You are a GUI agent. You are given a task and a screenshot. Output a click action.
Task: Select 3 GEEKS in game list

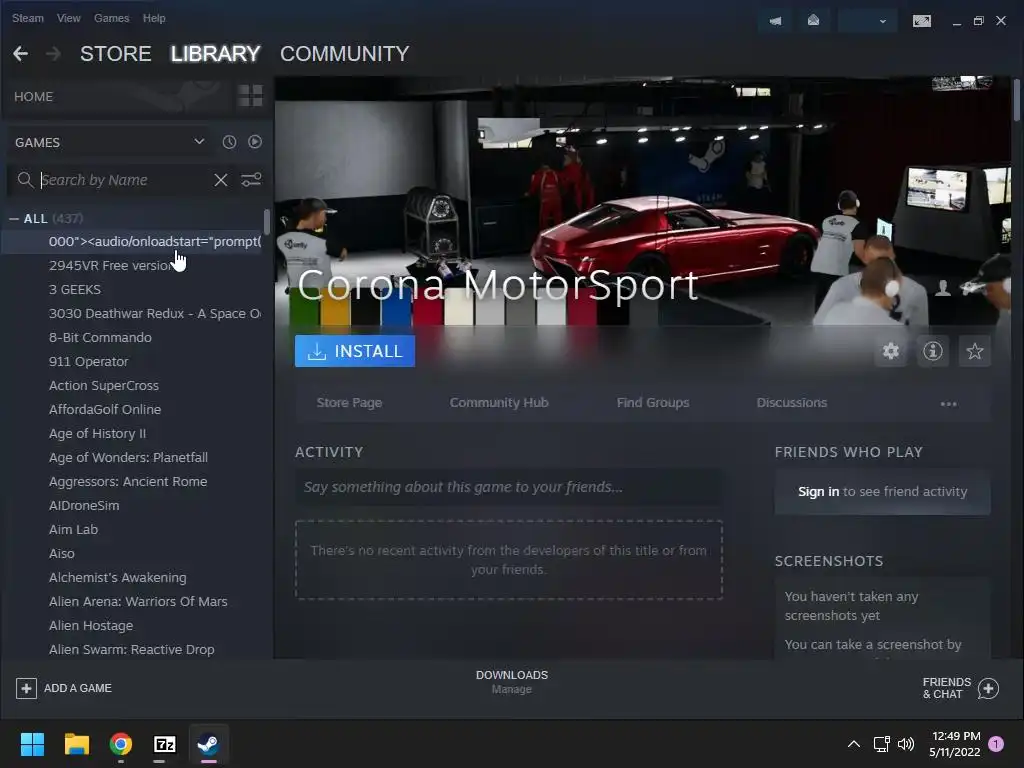tap(74, 289)
